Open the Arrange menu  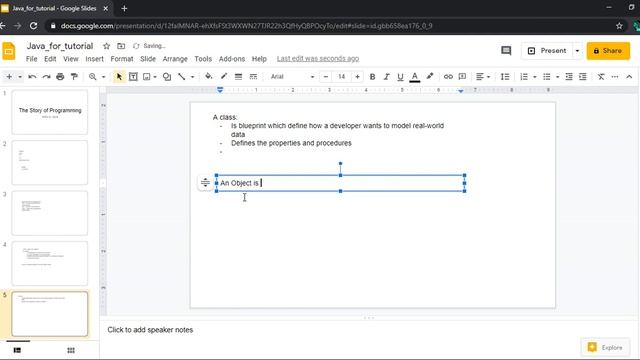(x=175, y=59)
